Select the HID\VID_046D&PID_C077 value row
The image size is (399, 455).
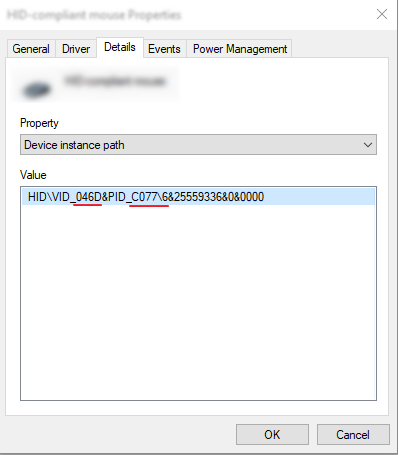point(198,197)
